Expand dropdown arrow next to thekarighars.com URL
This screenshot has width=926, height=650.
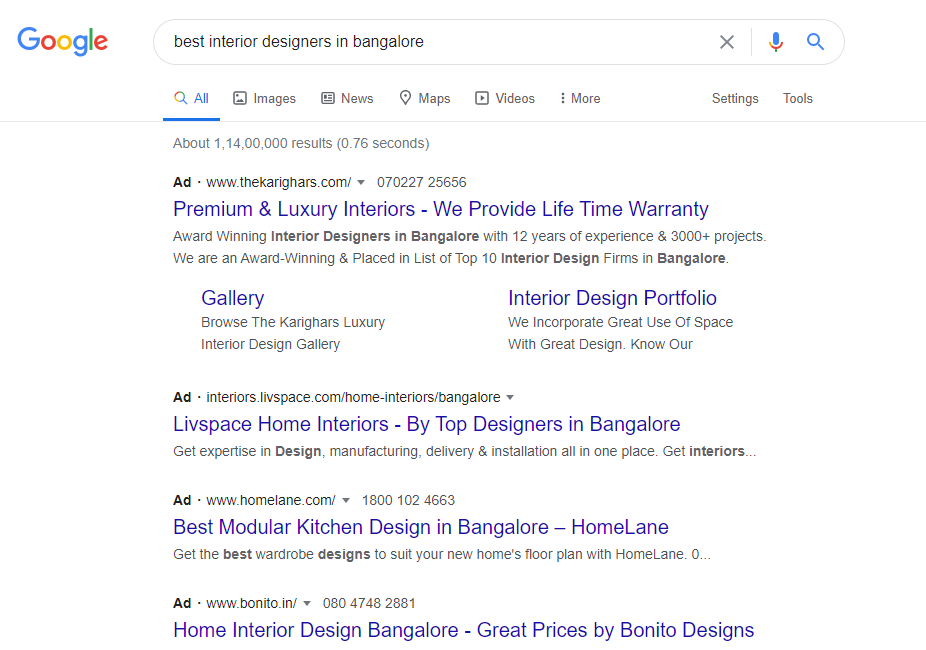coord(361,182)
